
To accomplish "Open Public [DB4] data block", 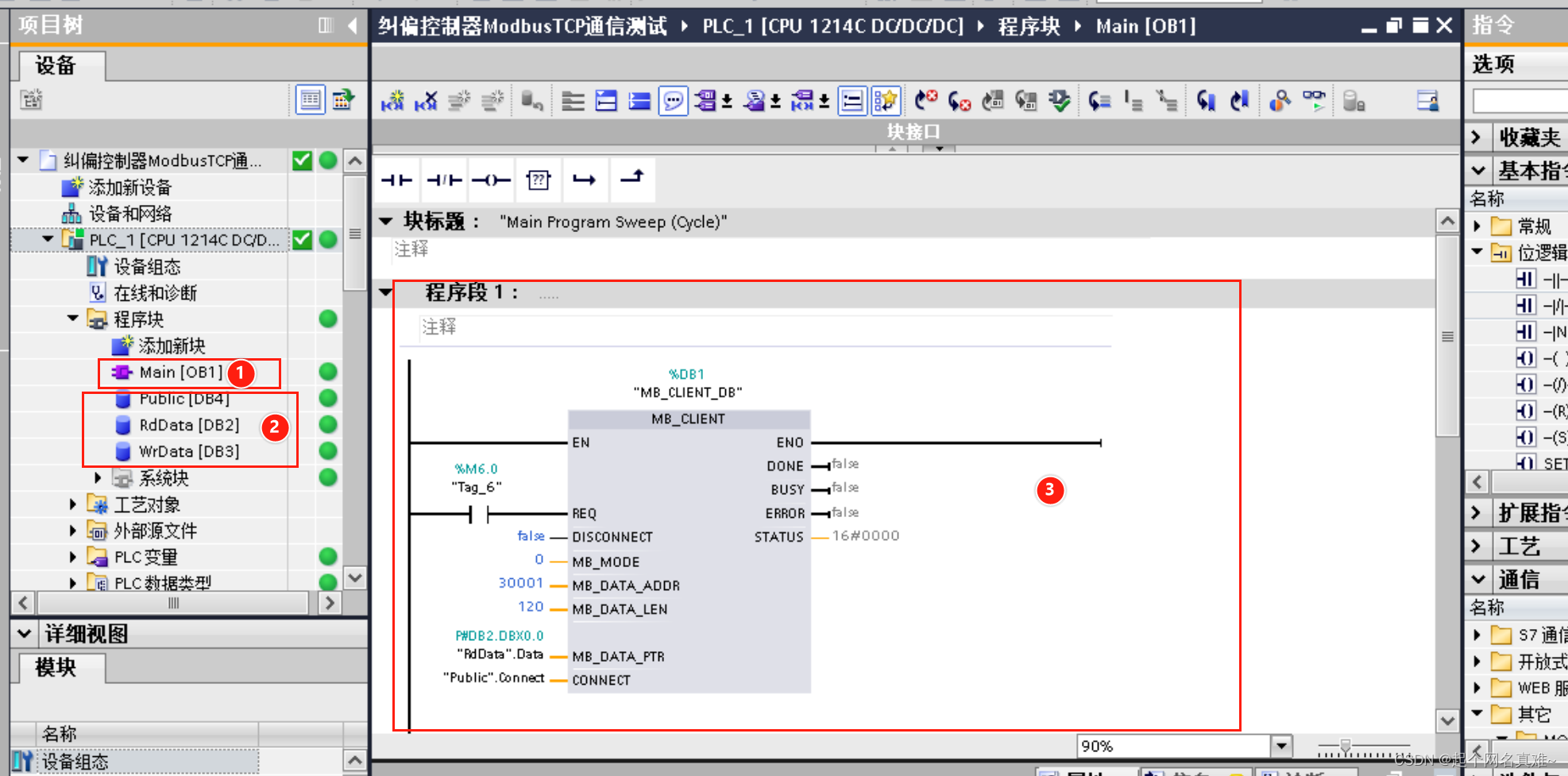I will pyautogui.click(x=183, y=399).
